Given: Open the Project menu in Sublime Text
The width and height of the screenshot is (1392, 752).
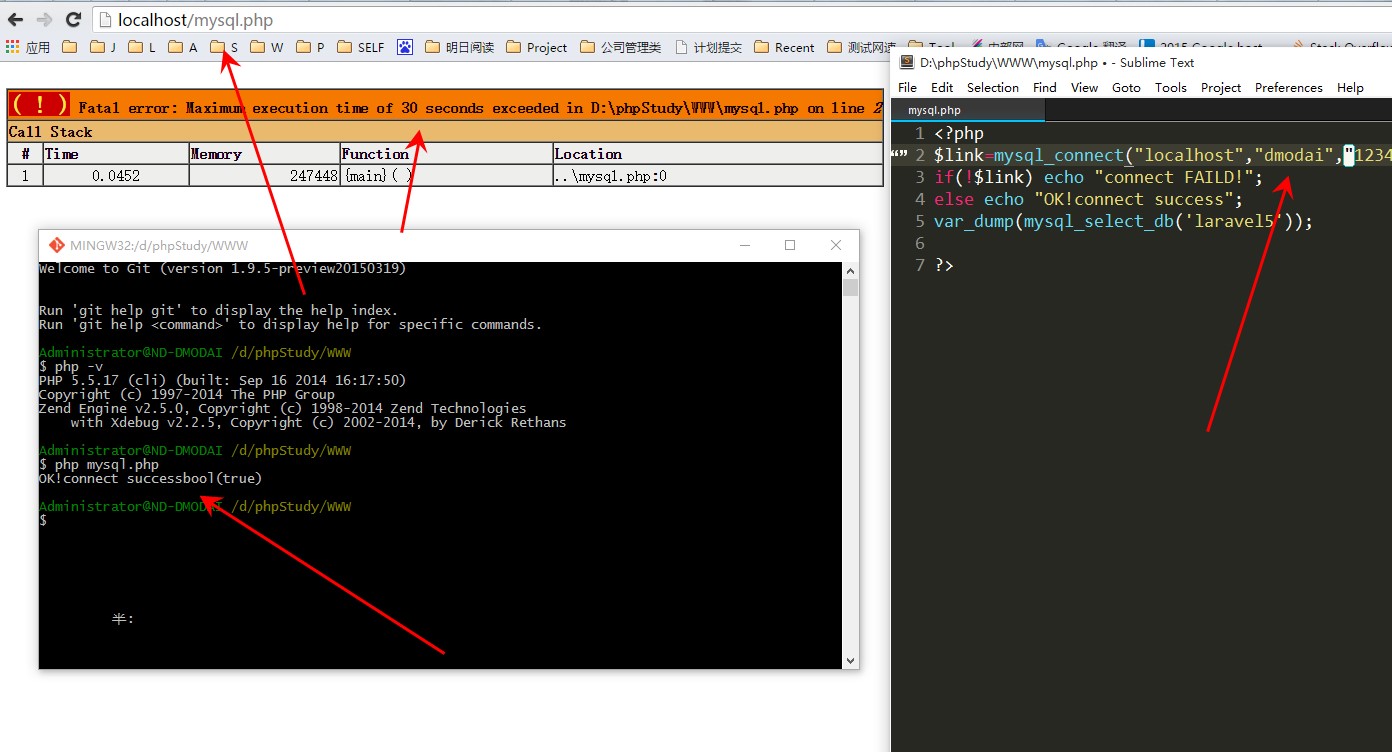Looking at the screenshot, I should coord(1221,87).
